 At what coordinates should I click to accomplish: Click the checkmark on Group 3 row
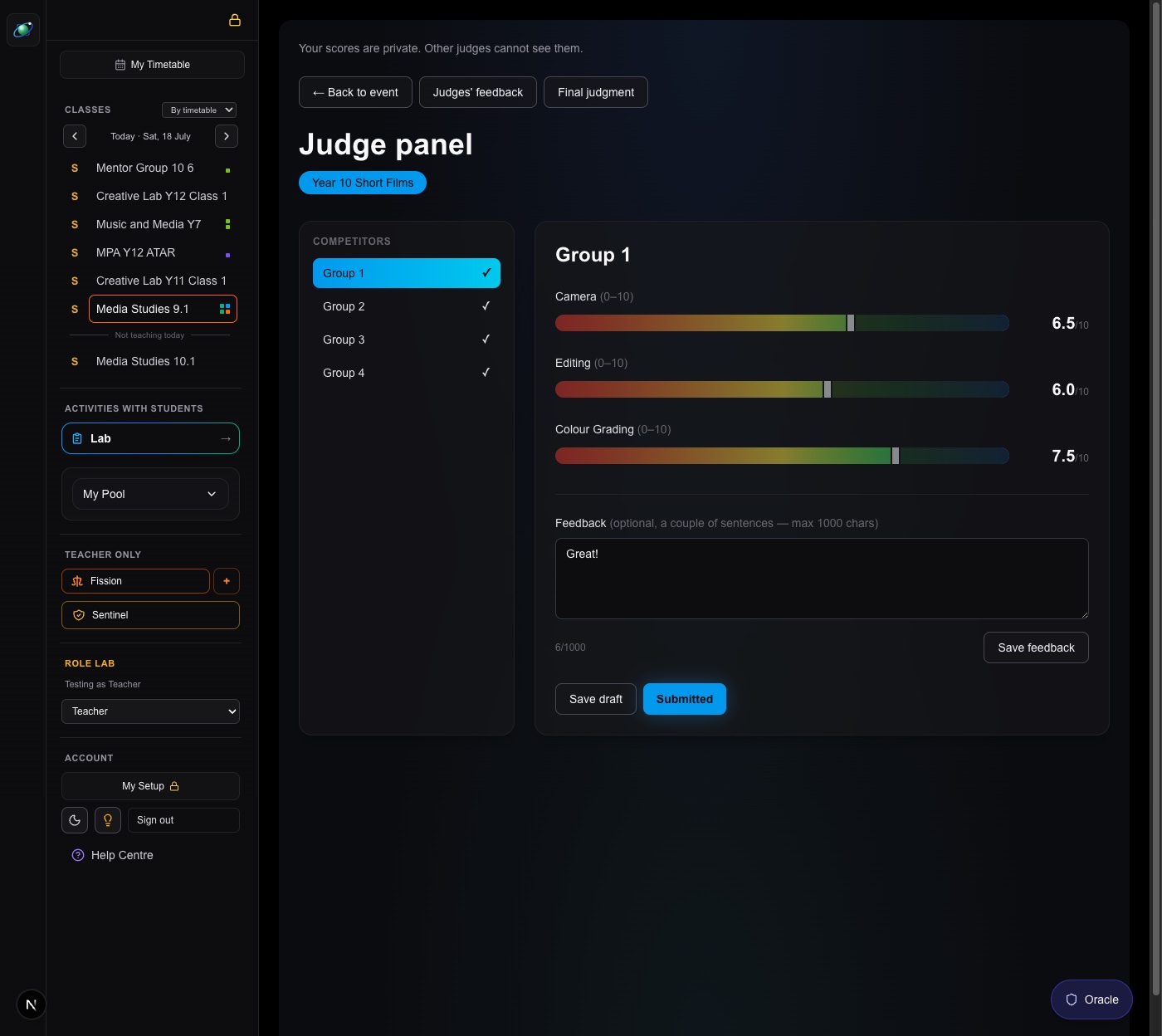point(486,339)
